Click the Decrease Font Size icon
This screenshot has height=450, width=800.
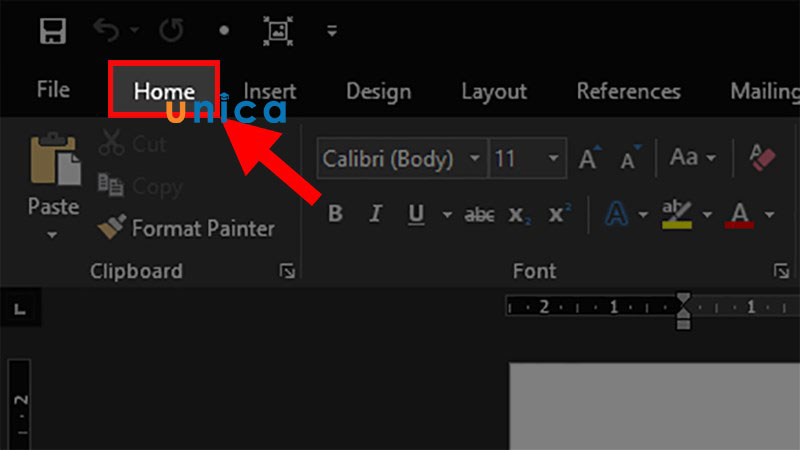[x=630, y=158]
